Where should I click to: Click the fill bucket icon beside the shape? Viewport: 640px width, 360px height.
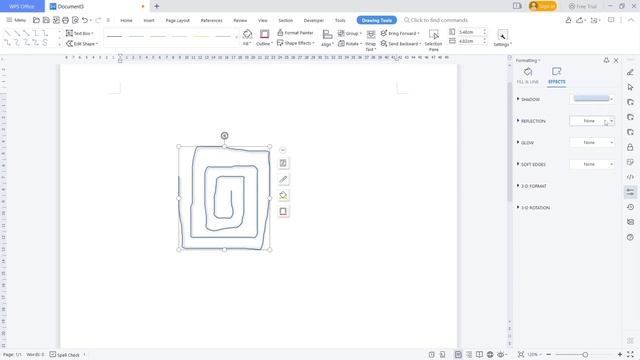[283, 196]
